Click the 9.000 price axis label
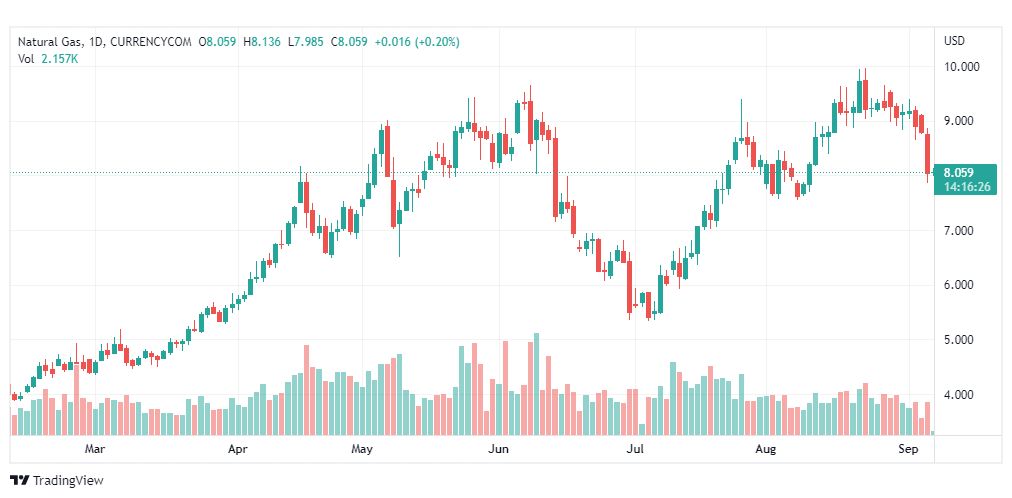This screenshot has height=498, width=1012. (961, 121)
